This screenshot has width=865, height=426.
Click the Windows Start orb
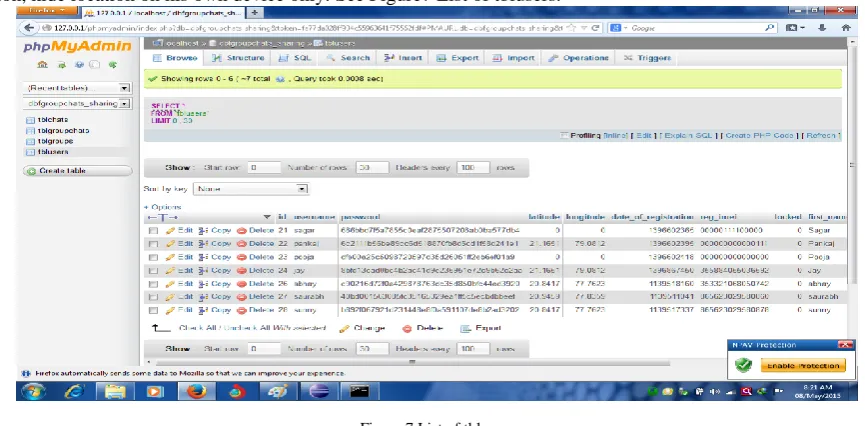click(x=34, y=391)
